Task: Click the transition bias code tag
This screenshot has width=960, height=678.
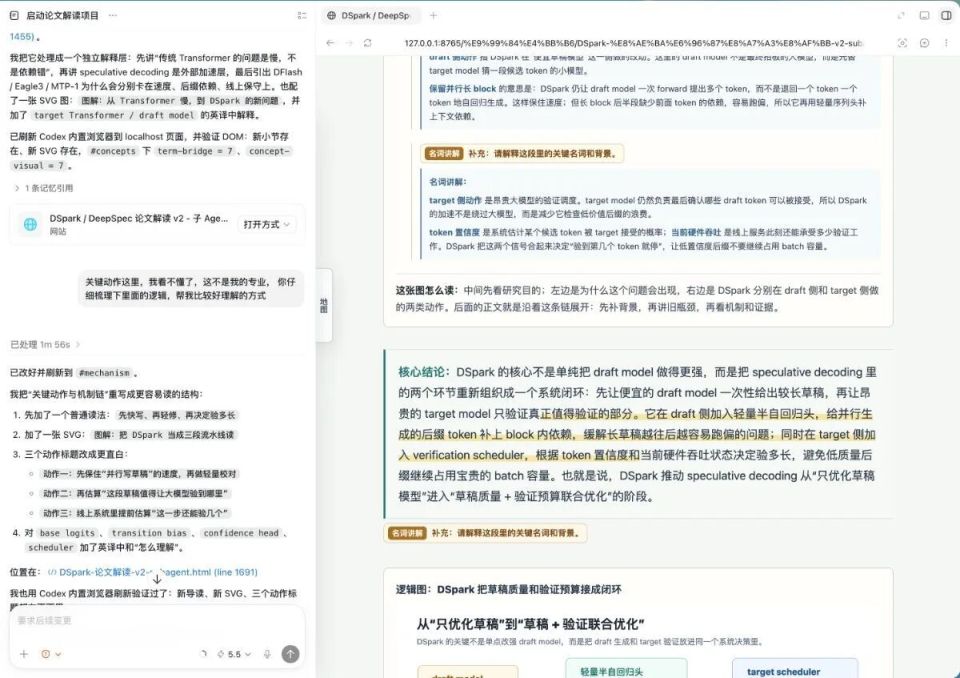Action: point(149,533)
